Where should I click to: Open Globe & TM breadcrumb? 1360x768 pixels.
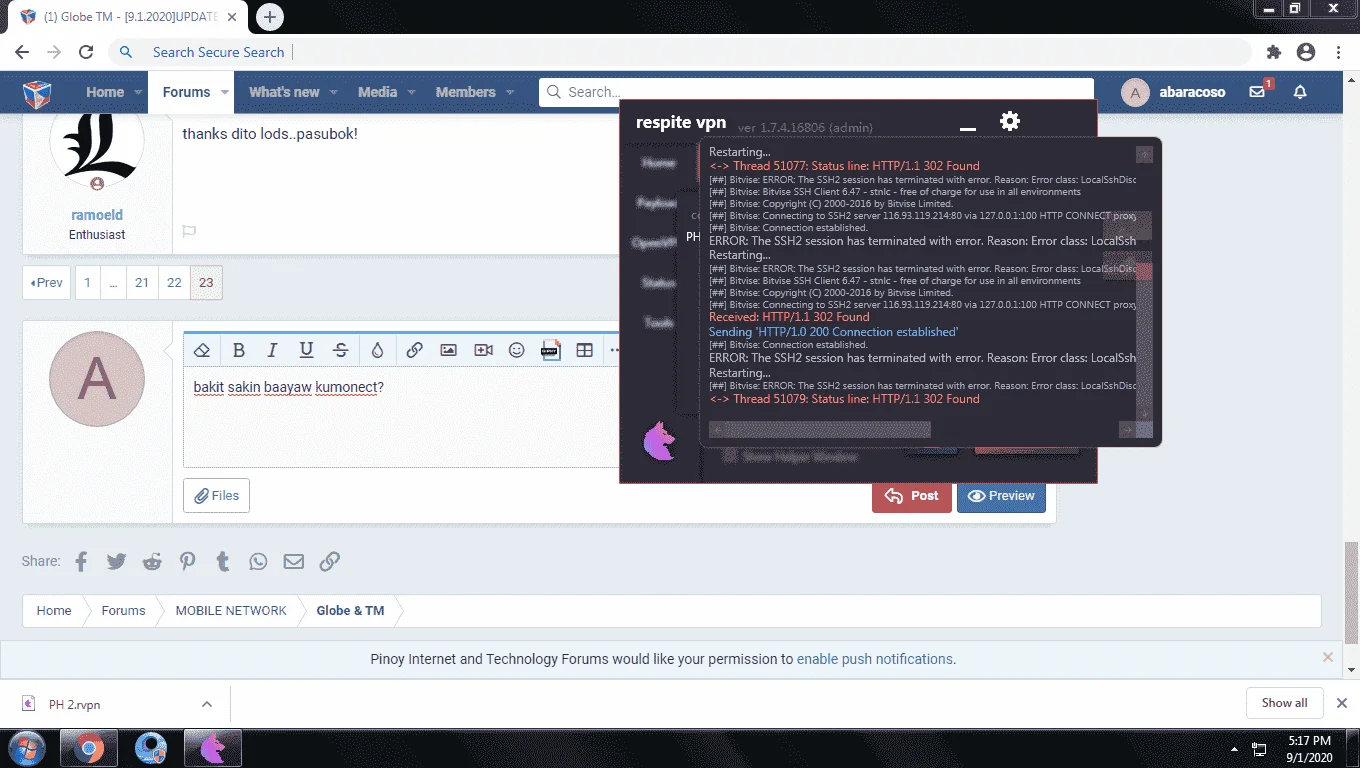point(350,611)
